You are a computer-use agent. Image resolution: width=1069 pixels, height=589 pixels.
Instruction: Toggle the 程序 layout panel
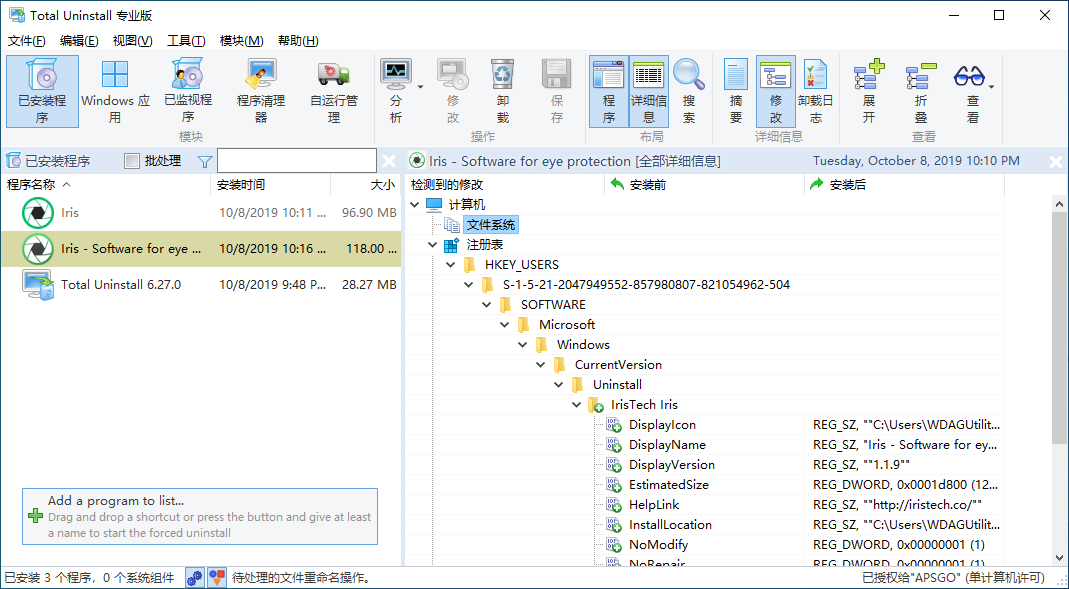(x=609, y=91)
